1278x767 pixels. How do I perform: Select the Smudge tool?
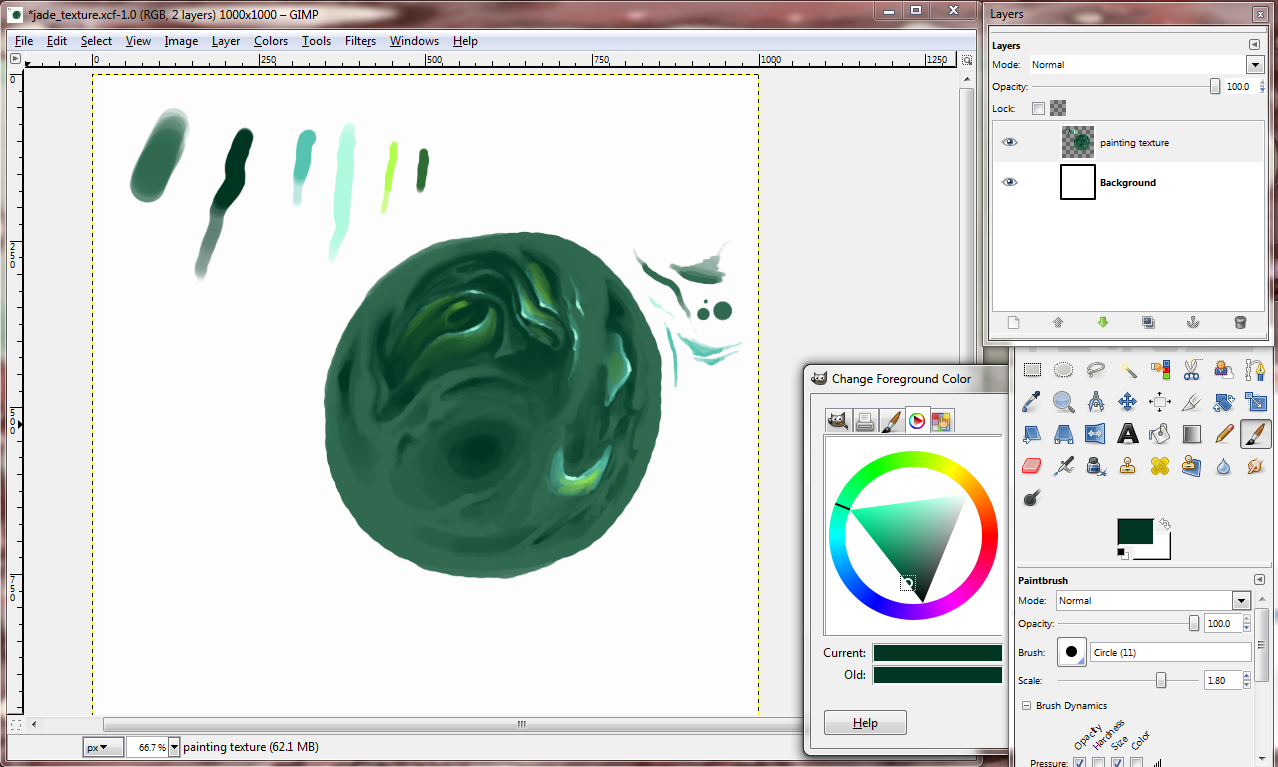(x=1255, y=466)
